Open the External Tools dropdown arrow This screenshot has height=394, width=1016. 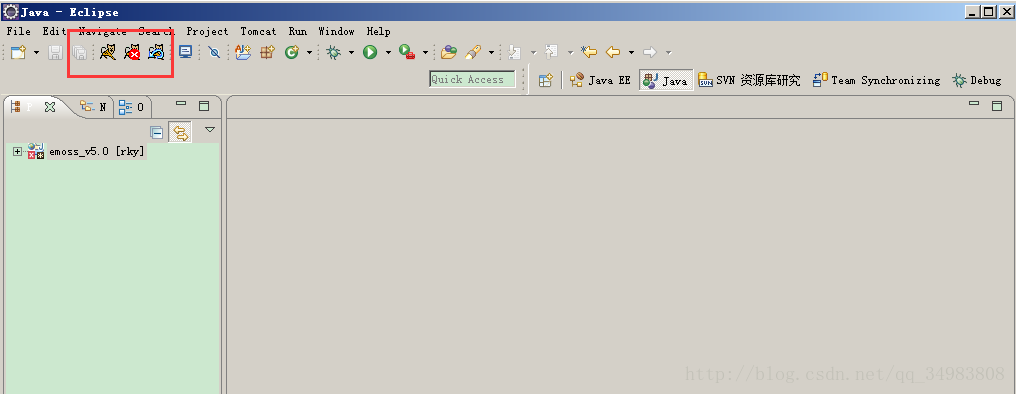pos(425,52)
